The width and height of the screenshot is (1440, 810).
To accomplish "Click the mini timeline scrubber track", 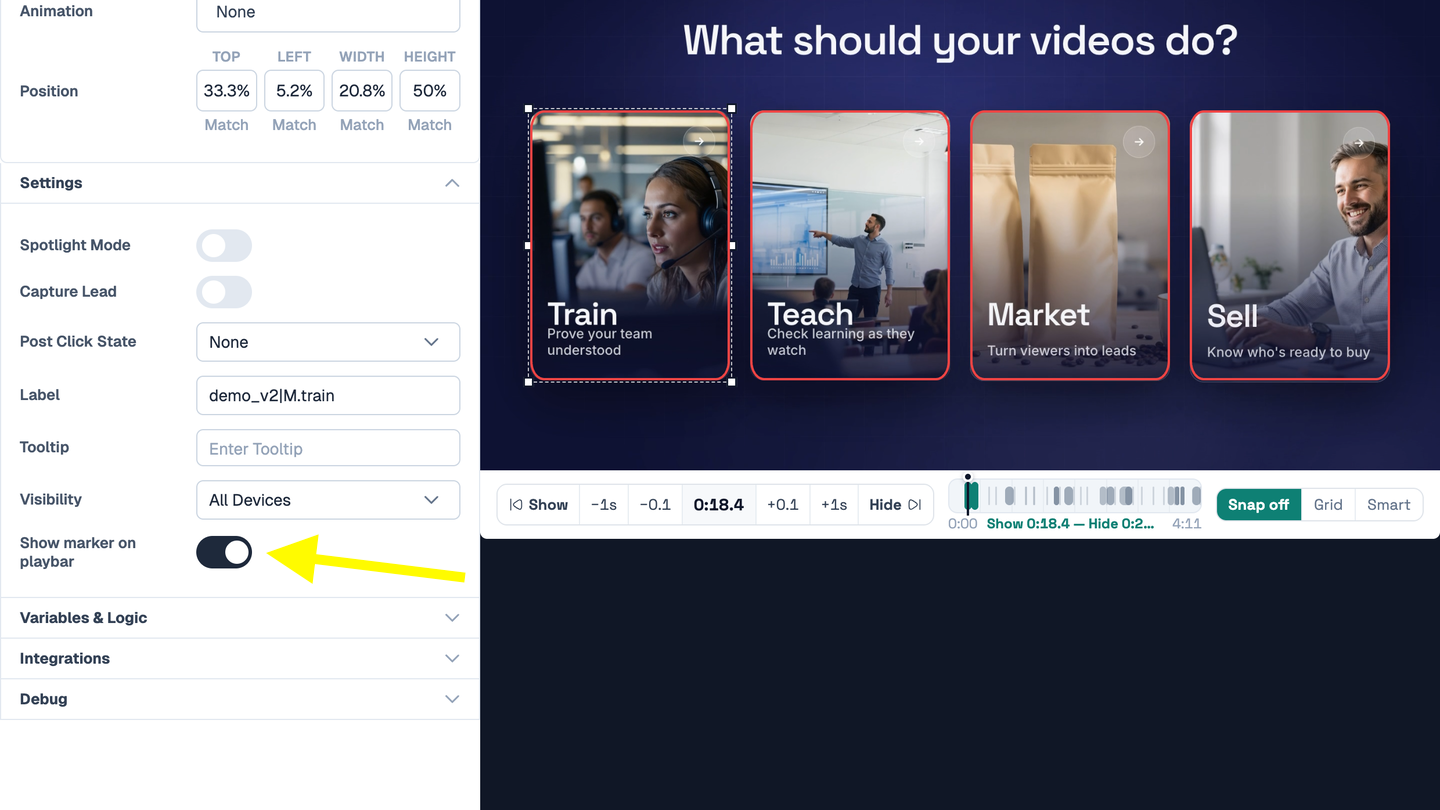I will [1075, 496].
